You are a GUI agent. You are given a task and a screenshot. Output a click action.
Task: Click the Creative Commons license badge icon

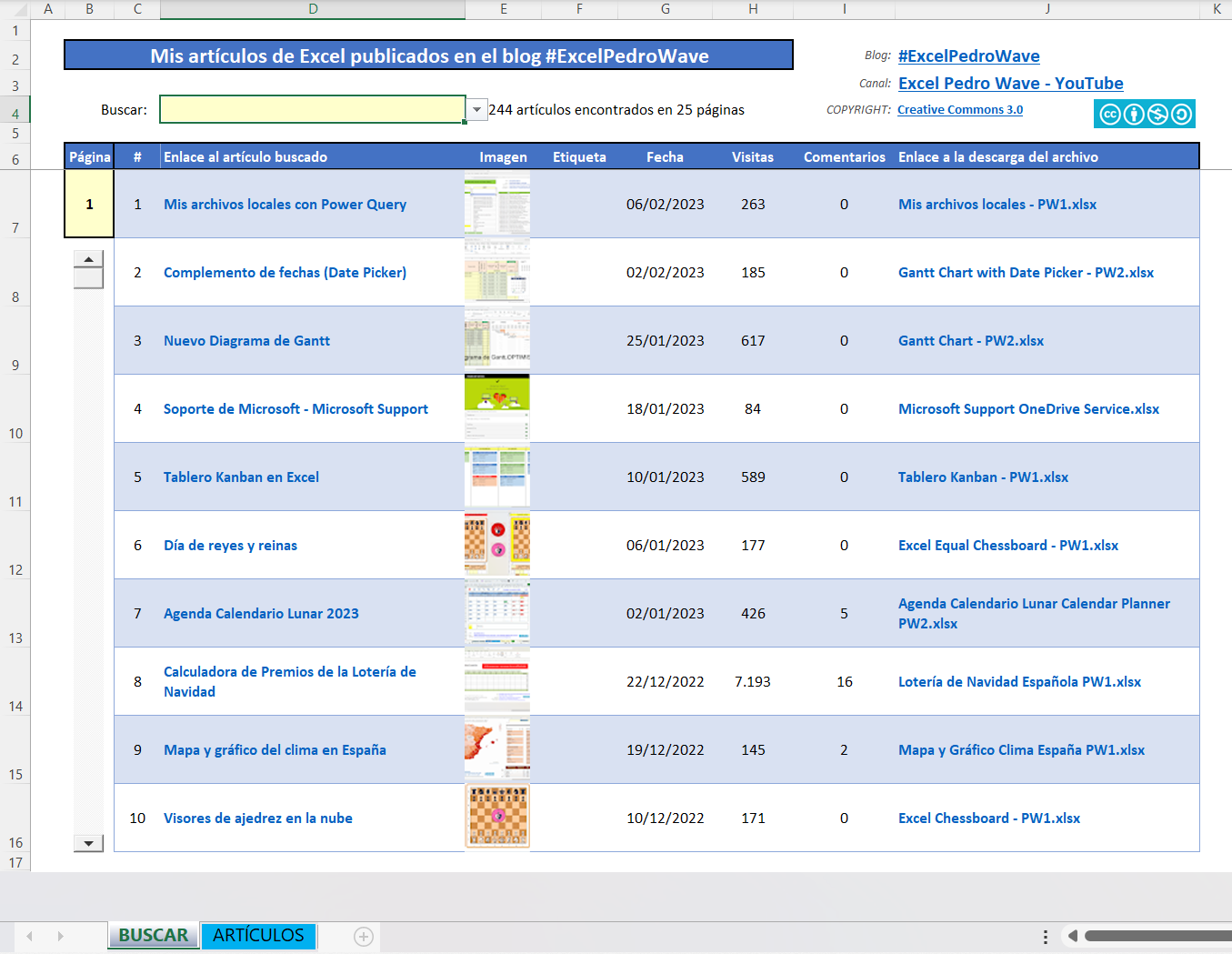[x=1144, y=114]
